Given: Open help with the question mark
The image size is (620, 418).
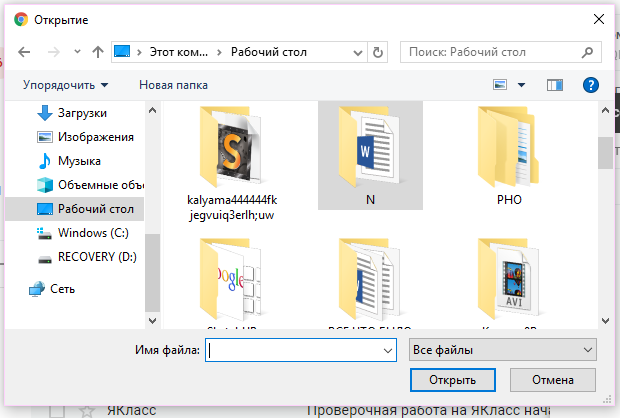Looking at the screenshot, I should [x=591, y=85].
